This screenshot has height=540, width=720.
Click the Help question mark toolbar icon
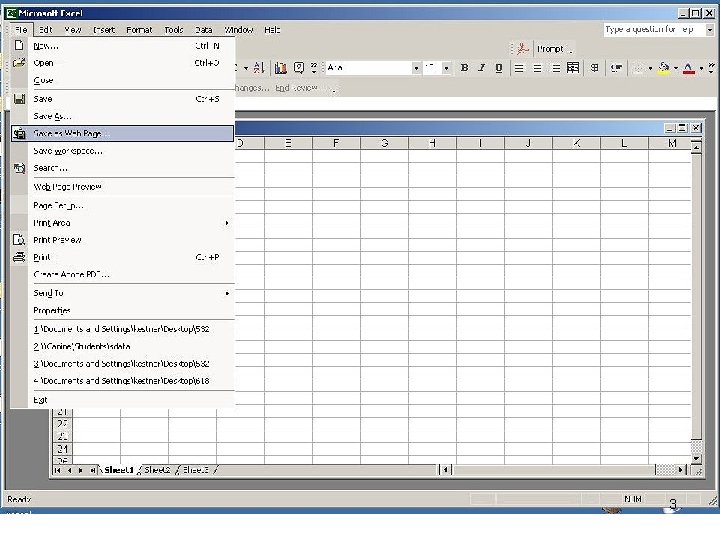(299, 68)
